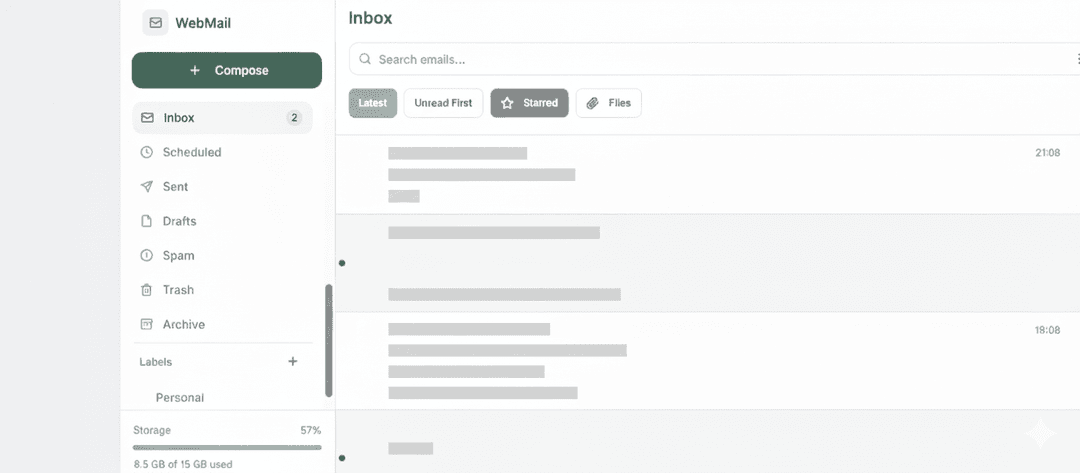Enable Unread First sorting
The height and width of the screenshot is (473, 1080).
(x=443, y=103)
